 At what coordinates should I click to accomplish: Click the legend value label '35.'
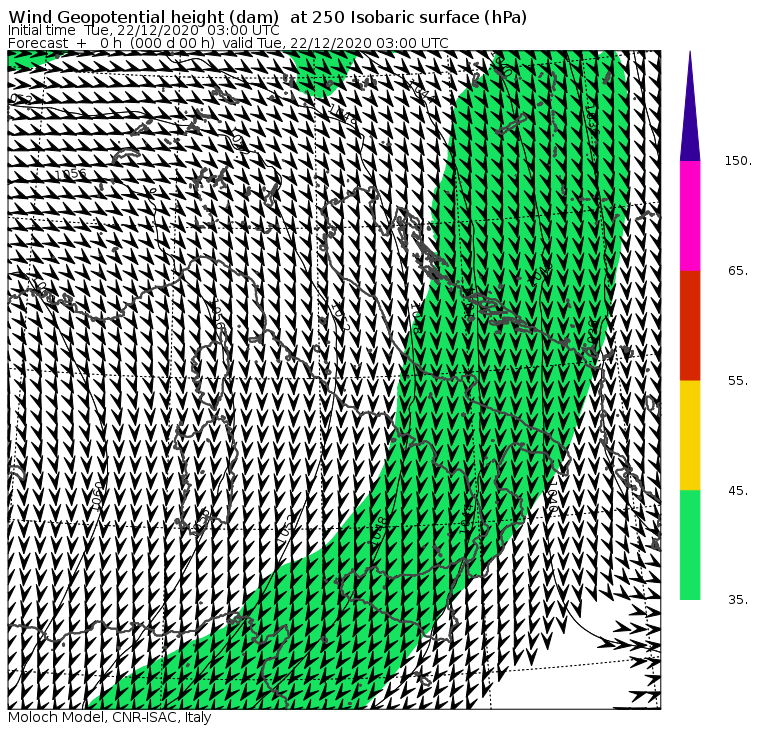coord(738,600)
